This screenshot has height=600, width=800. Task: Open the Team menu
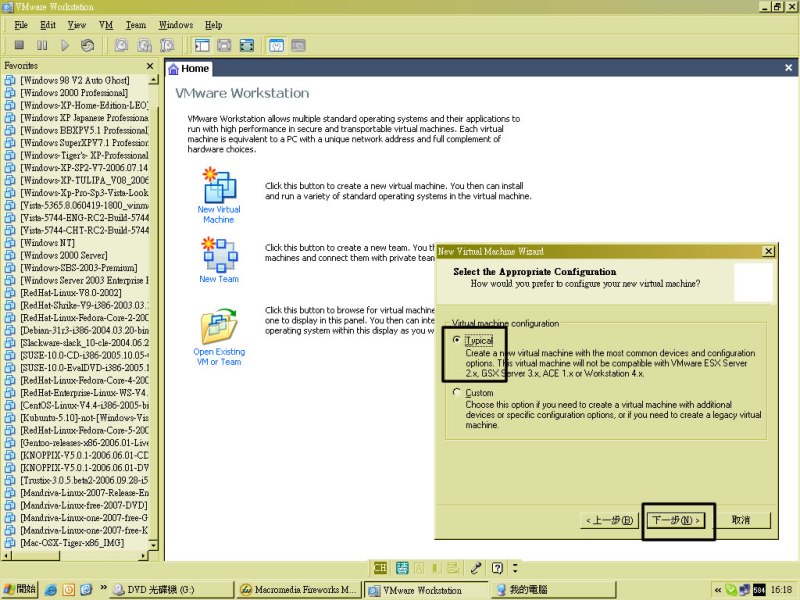click(136, 25)
